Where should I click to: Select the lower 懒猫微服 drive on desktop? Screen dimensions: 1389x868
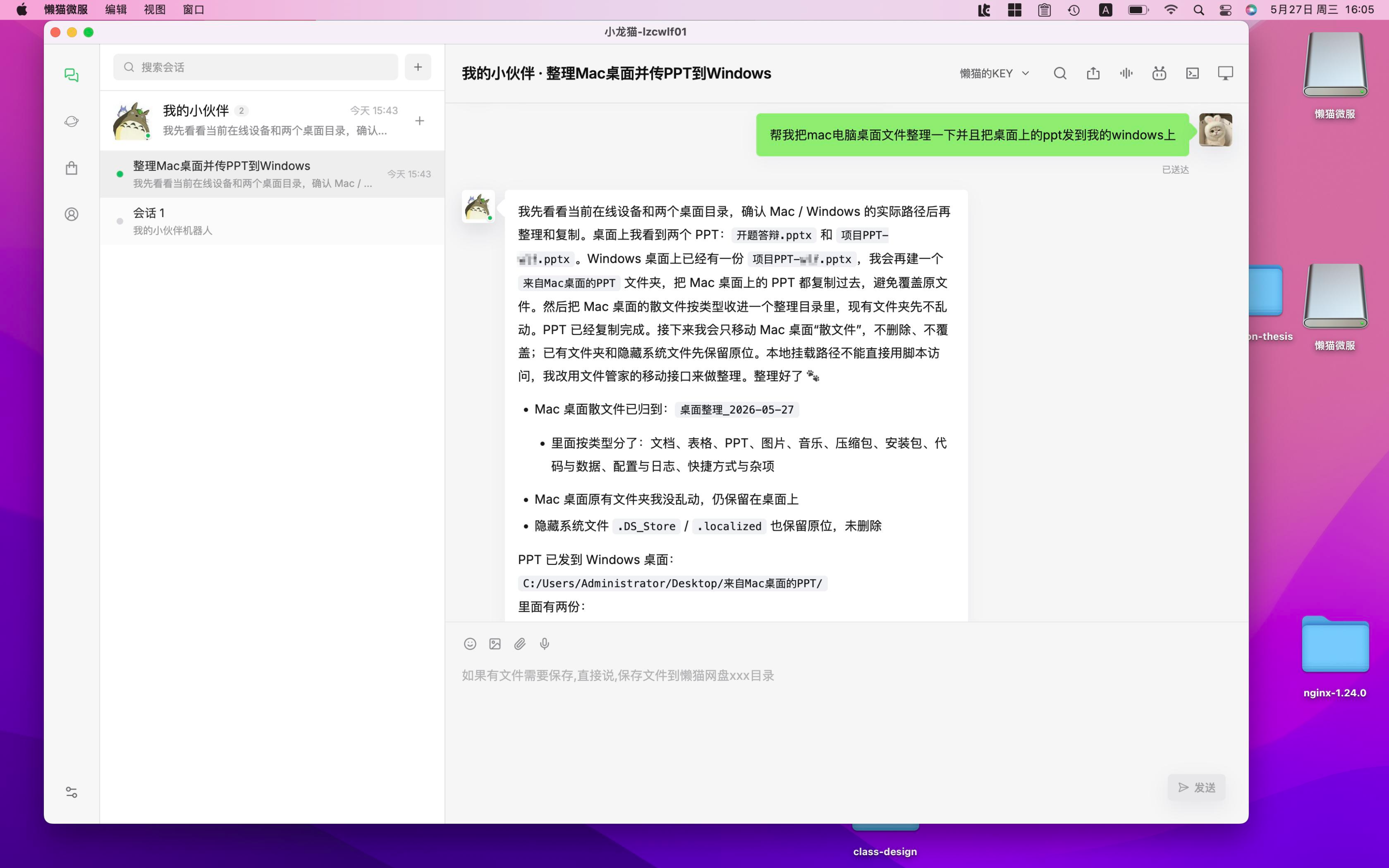click(x=1335, y=307)
